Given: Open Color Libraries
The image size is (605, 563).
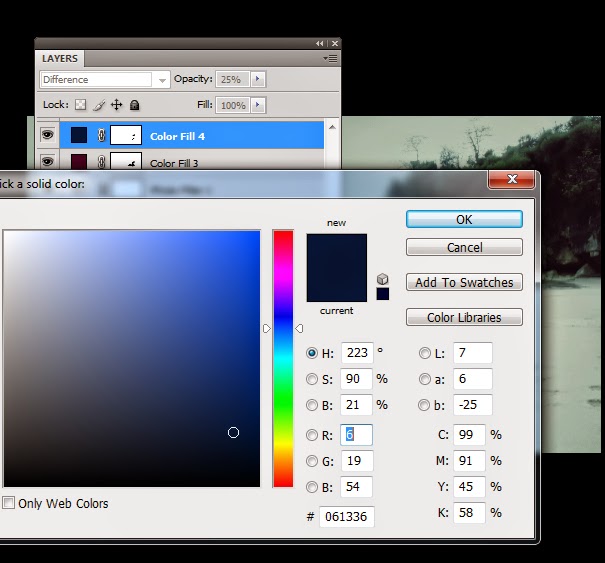Looking at the screenshot, I should click(464, 317).
